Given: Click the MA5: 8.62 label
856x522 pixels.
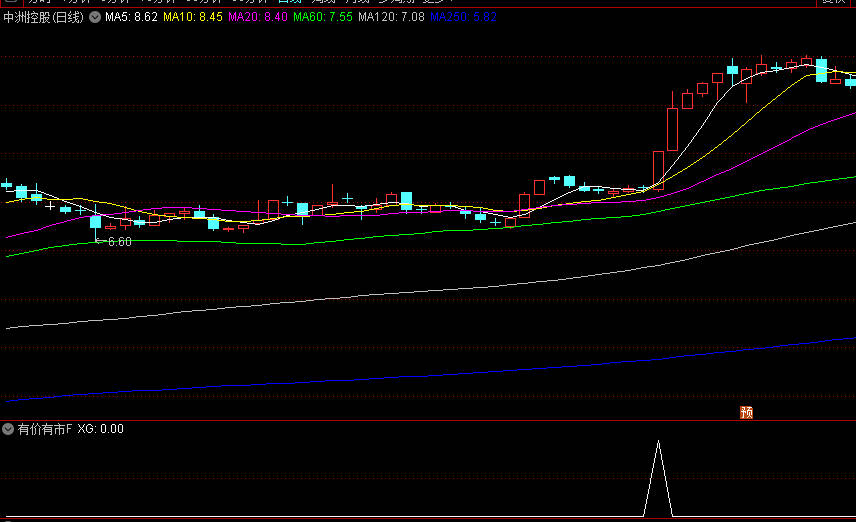Looking at the screenshot, I should (131, 17).
